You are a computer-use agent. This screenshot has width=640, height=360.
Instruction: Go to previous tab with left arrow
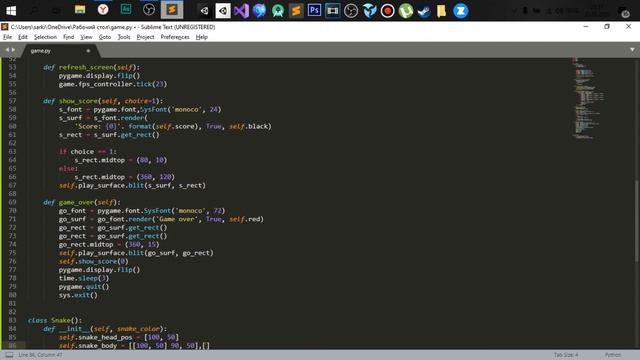click(7, 50)
